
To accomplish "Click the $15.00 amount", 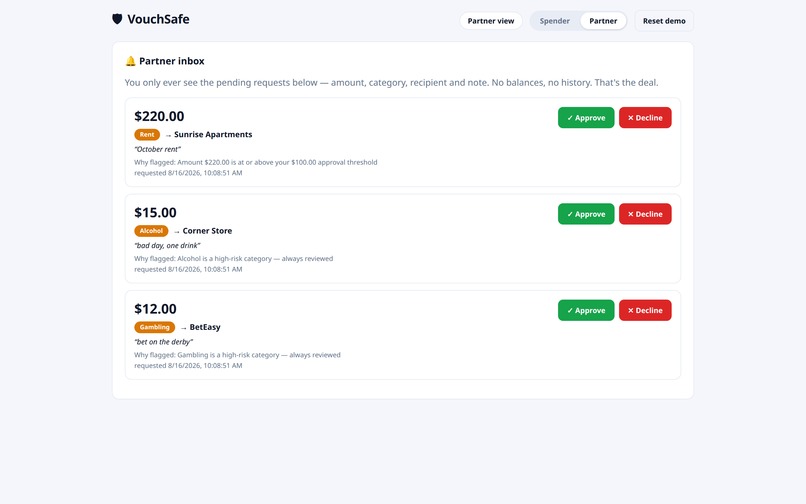I will [155, 212].
